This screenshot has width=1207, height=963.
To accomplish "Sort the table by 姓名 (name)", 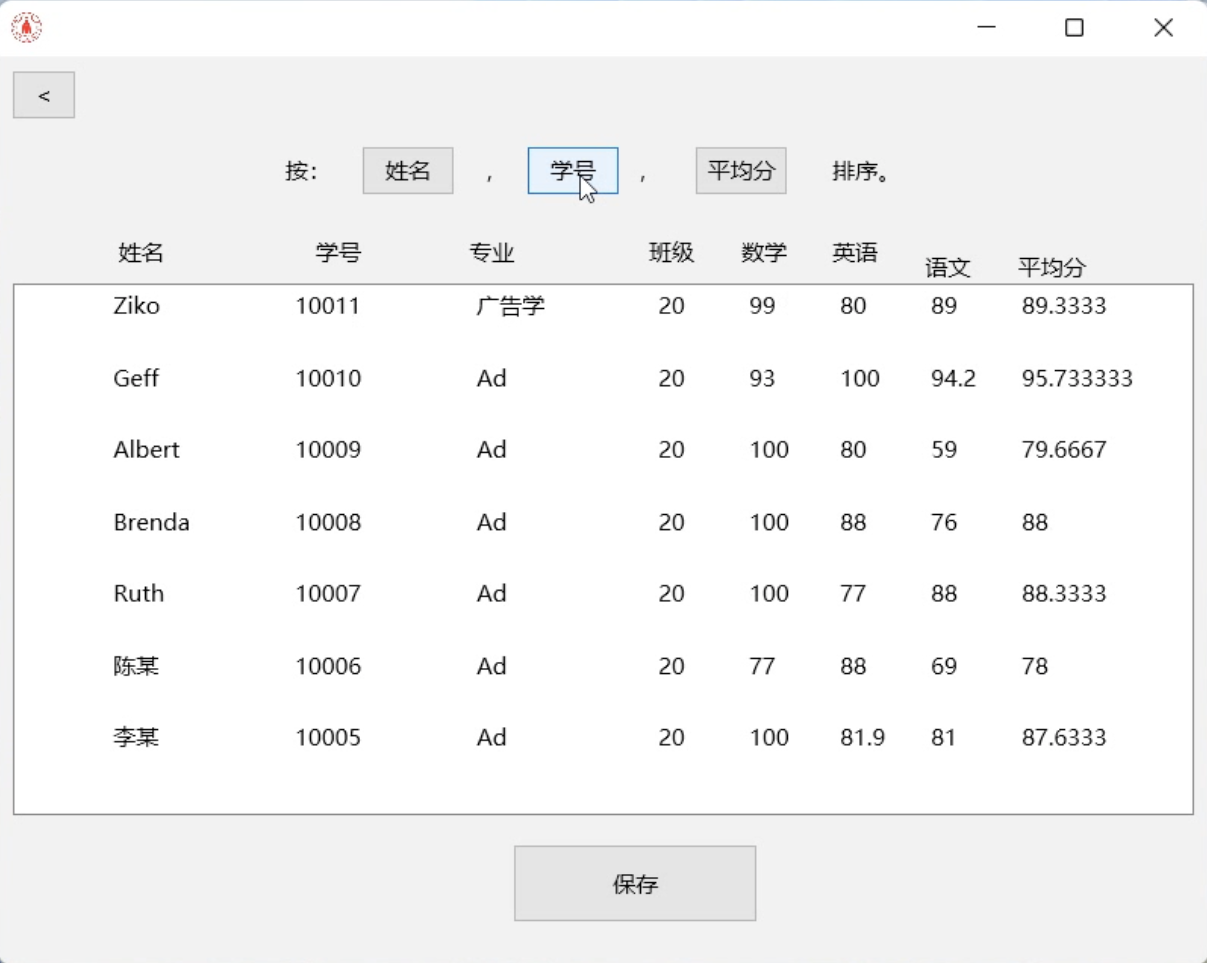I will (x=407, y=170).
